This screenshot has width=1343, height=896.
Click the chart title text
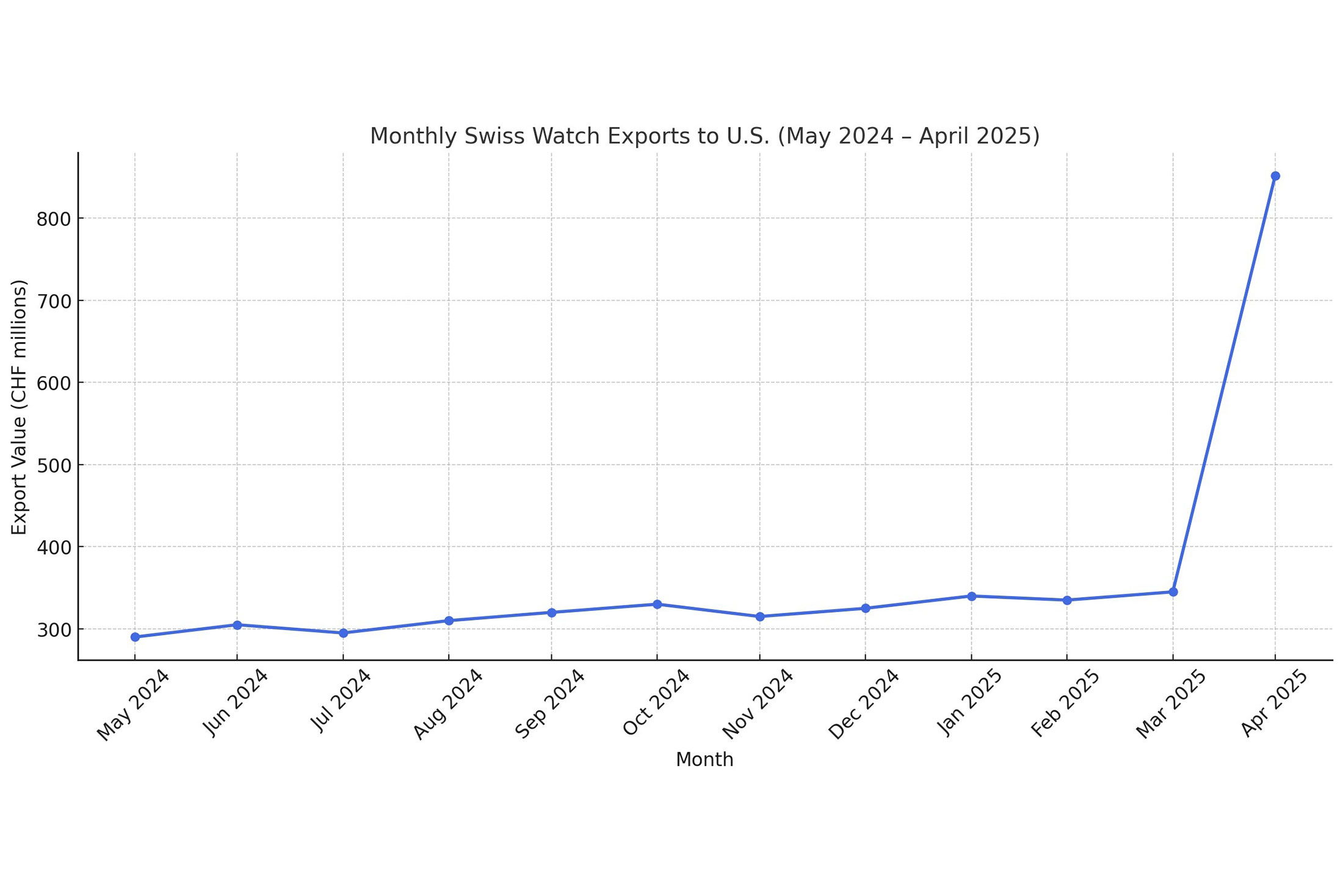pos(705,135)
